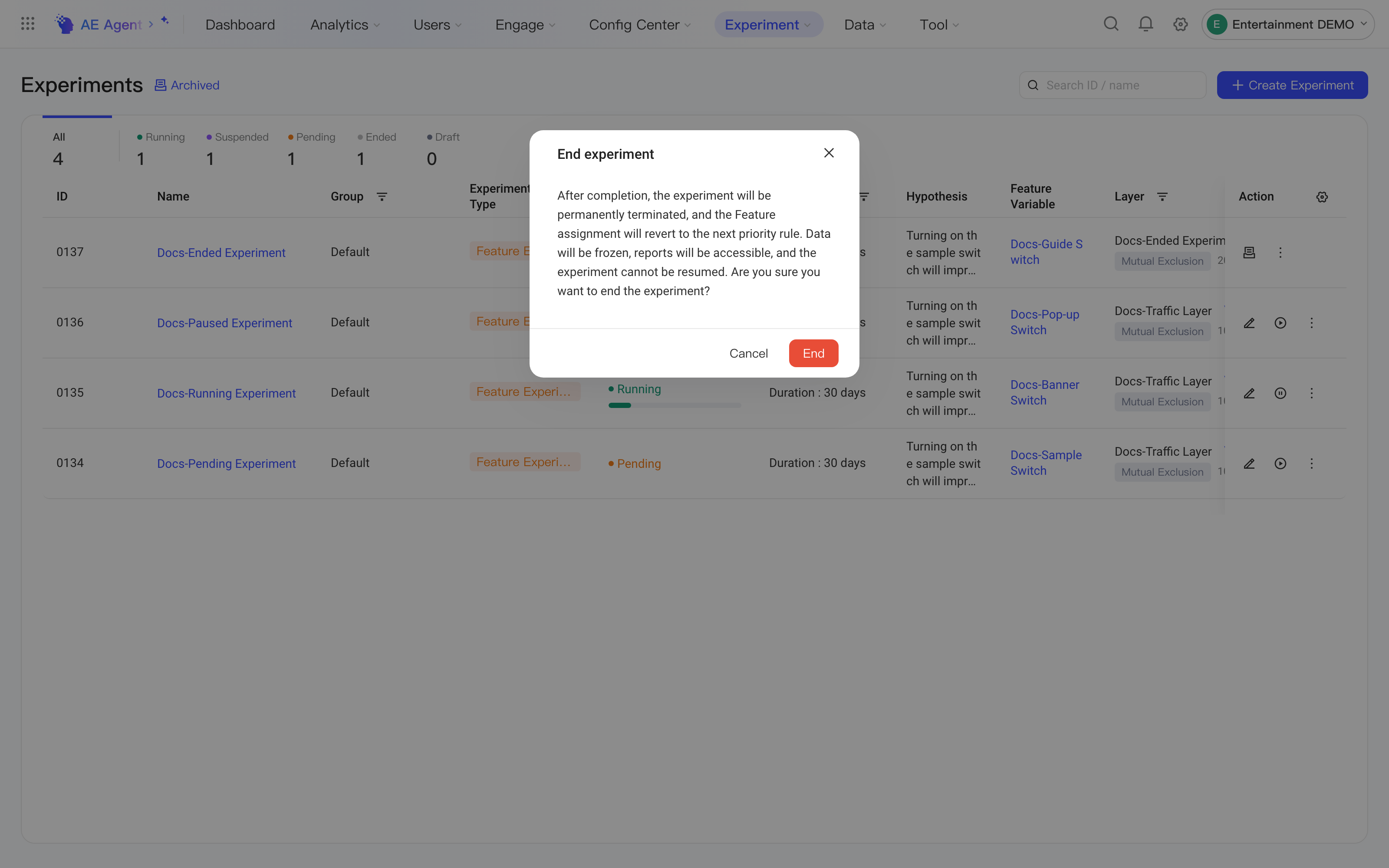Open the notifications bell icon
This screenshot has height=868, width=1389.
[x=1145, y=24]
